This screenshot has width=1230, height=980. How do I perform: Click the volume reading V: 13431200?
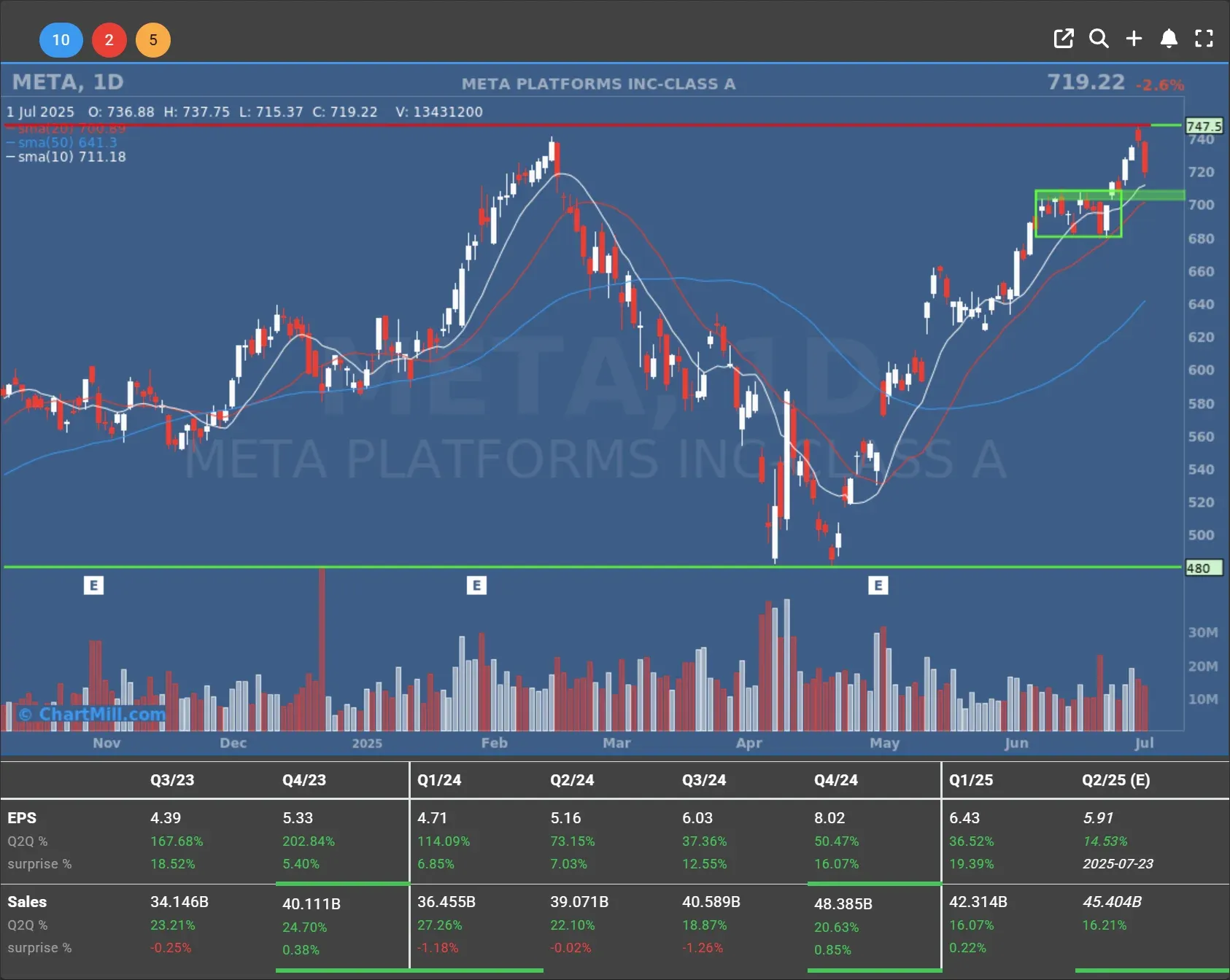439,112
